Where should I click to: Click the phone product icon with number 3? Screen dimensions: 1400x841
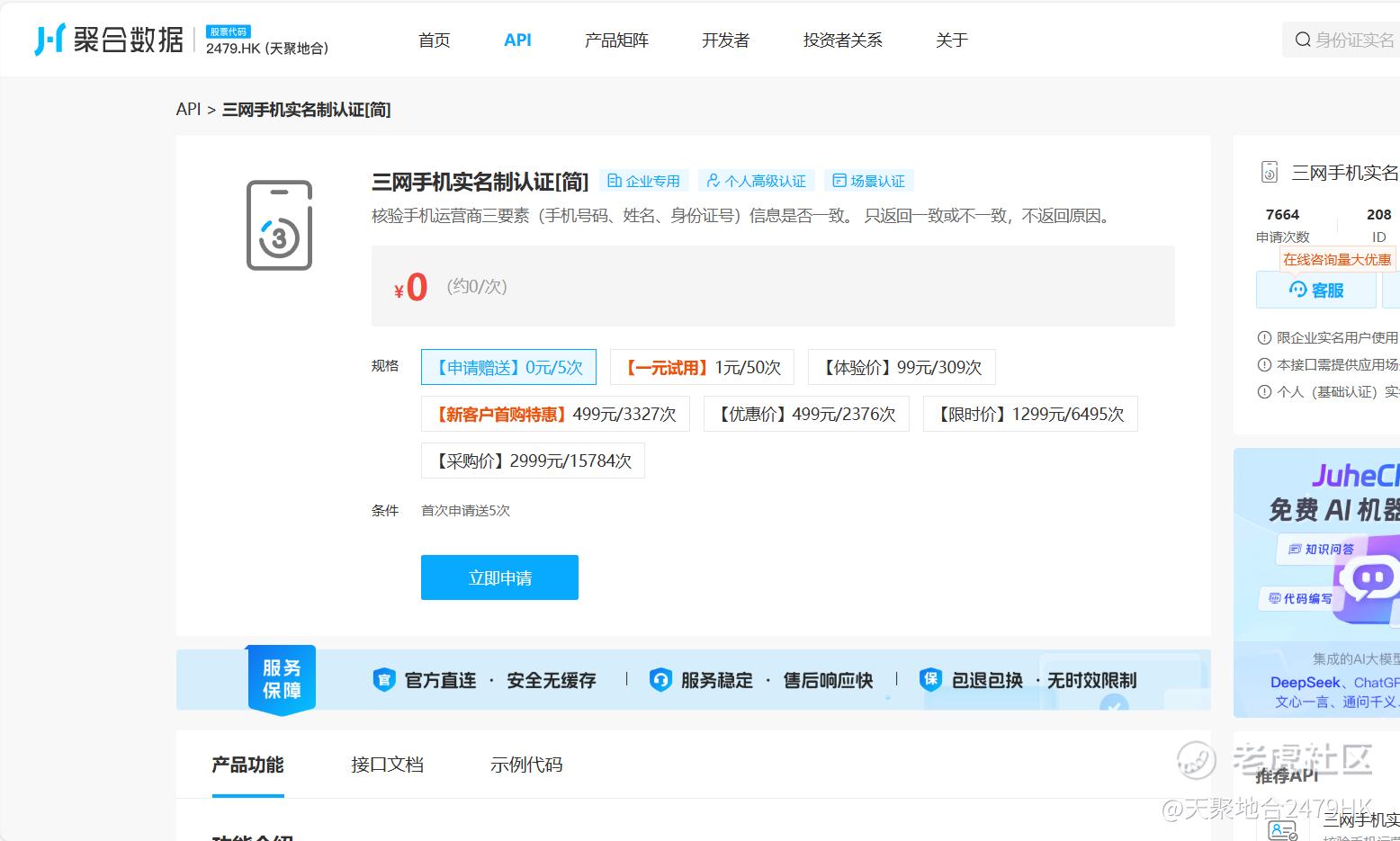coord(279,225)
